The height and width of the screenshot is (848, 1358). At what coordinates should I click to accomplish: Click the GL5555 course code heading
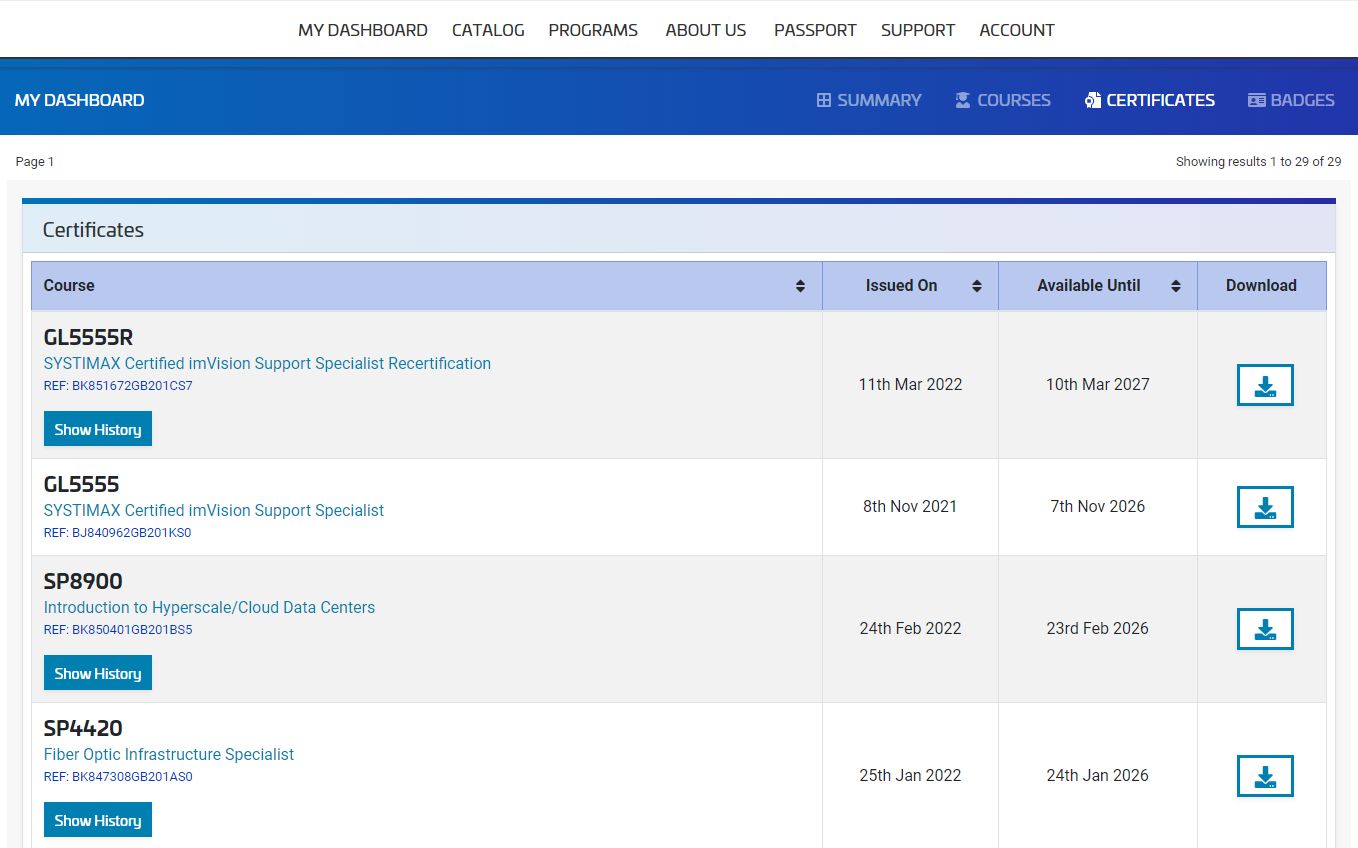81,485
